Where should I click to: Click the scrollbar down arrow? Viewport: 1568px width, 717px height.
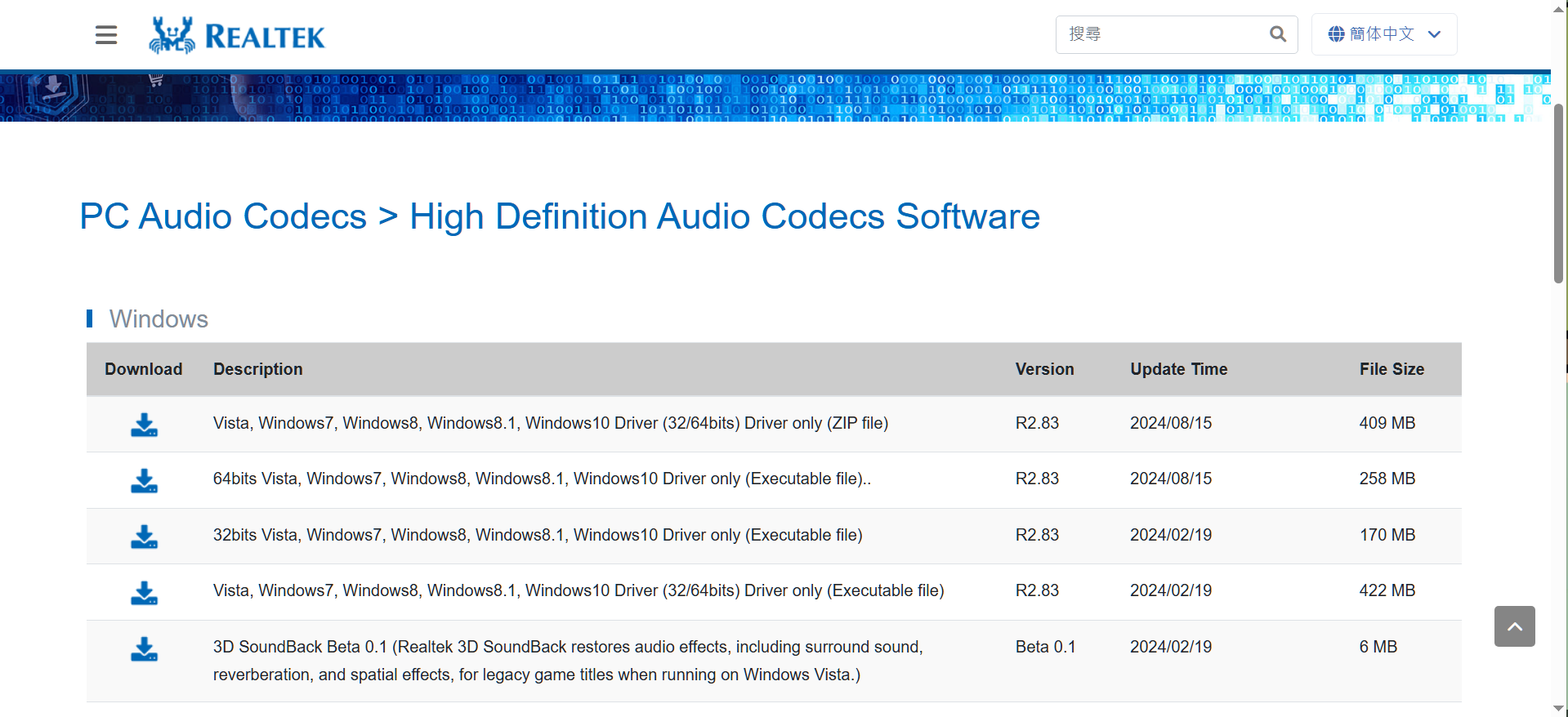[x=1559, y=708]
